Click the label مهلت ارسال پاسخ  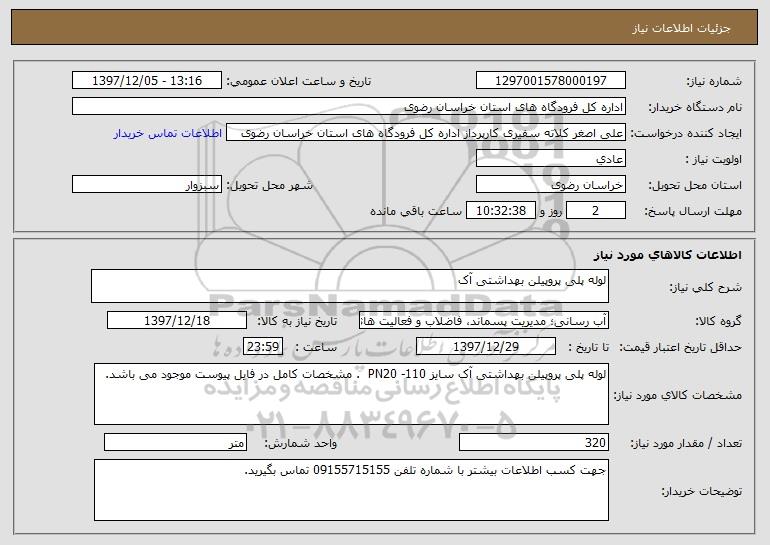click(x=693, y=211)
